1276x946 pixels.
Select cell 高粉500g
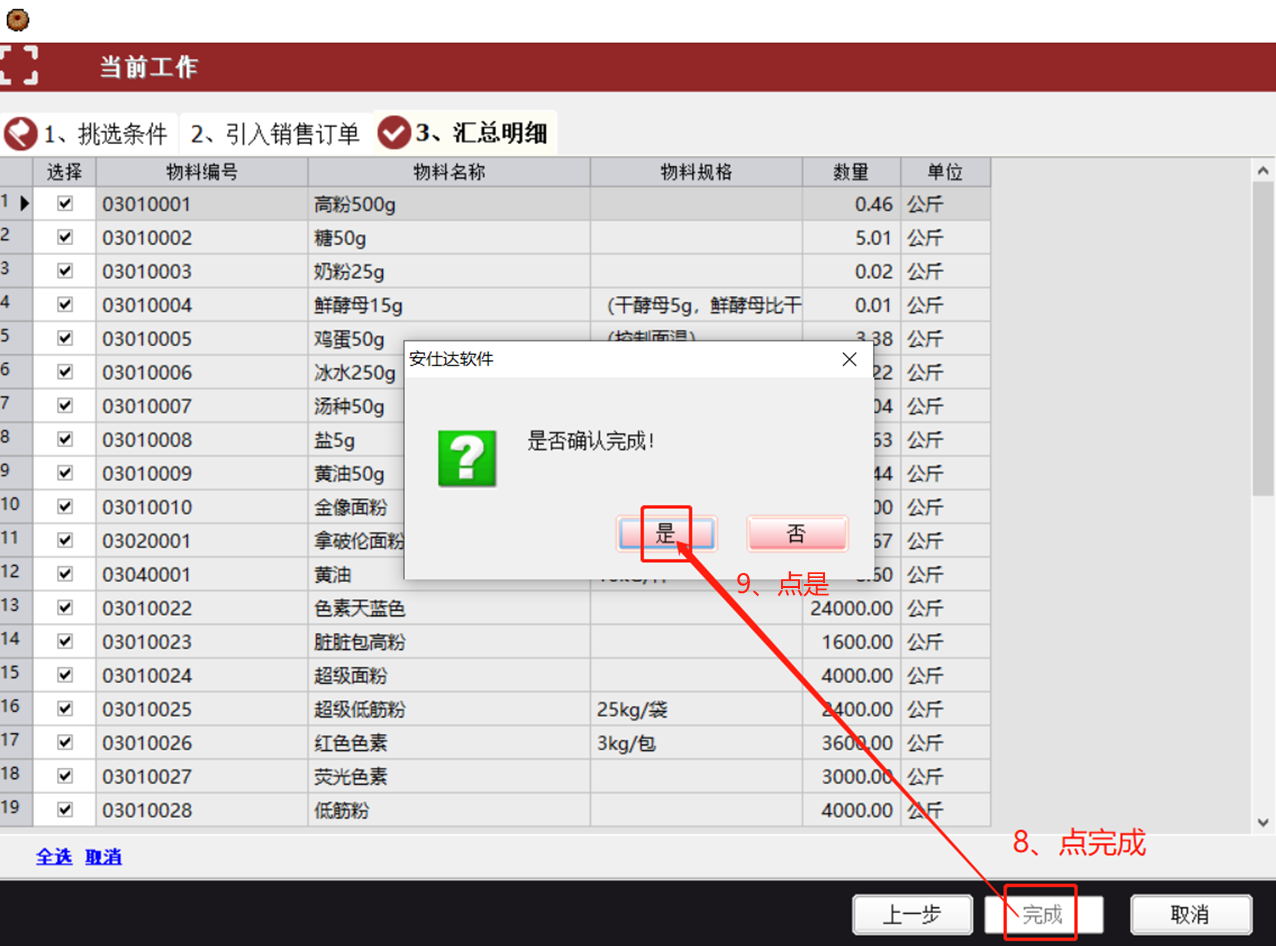[449, 204]
